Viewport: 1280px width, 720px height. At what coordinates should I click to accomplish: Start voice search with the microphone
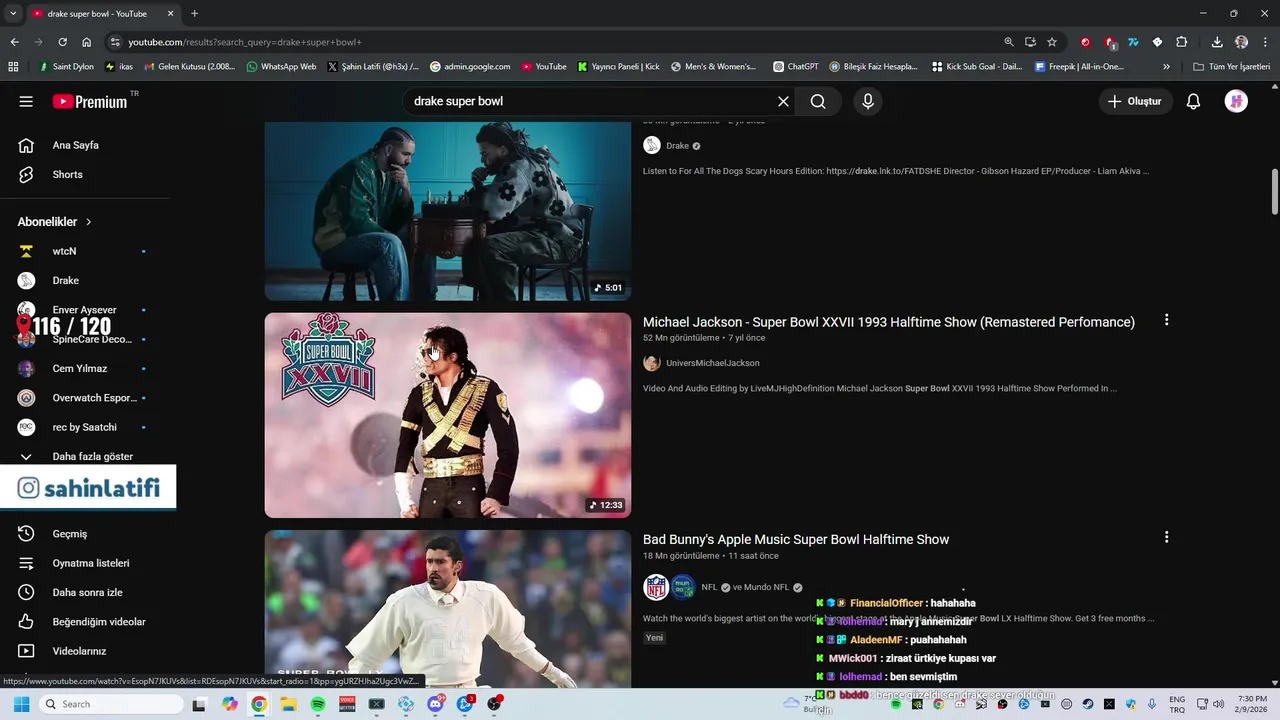tap(867, 101)
